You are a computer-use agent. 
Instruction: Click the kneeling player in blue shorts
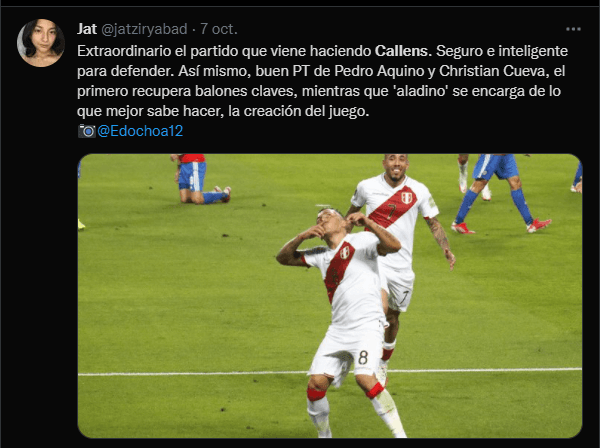tap(199, 179)
